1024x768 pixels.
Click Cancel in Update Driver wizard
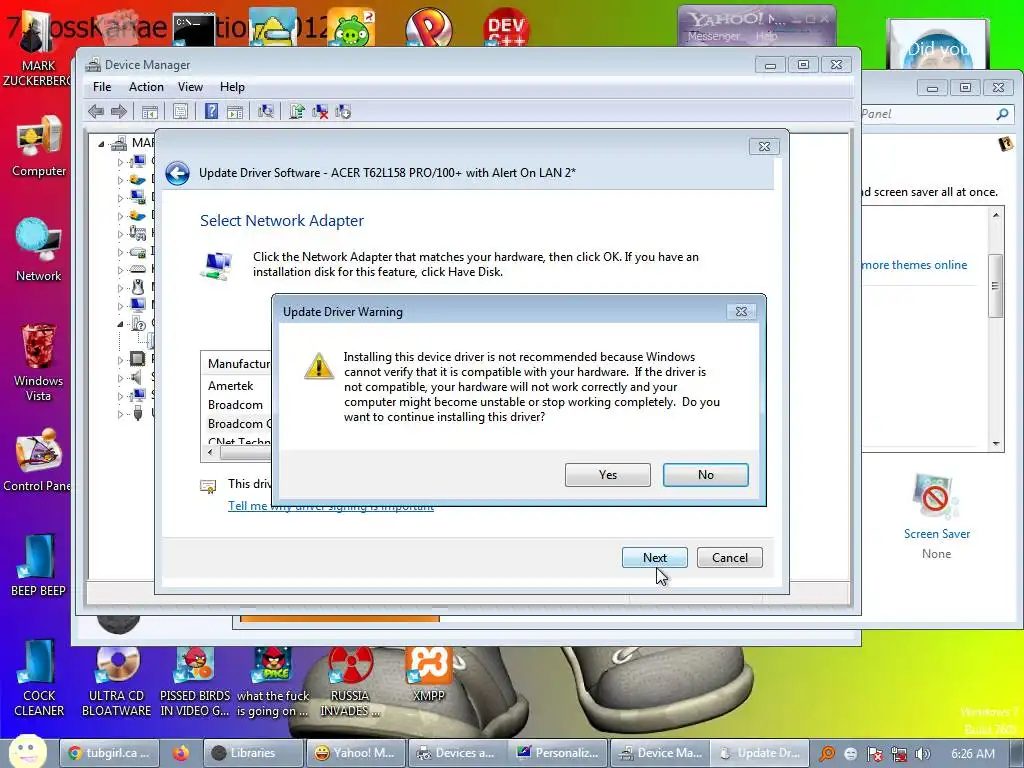(x=729, y=558)
